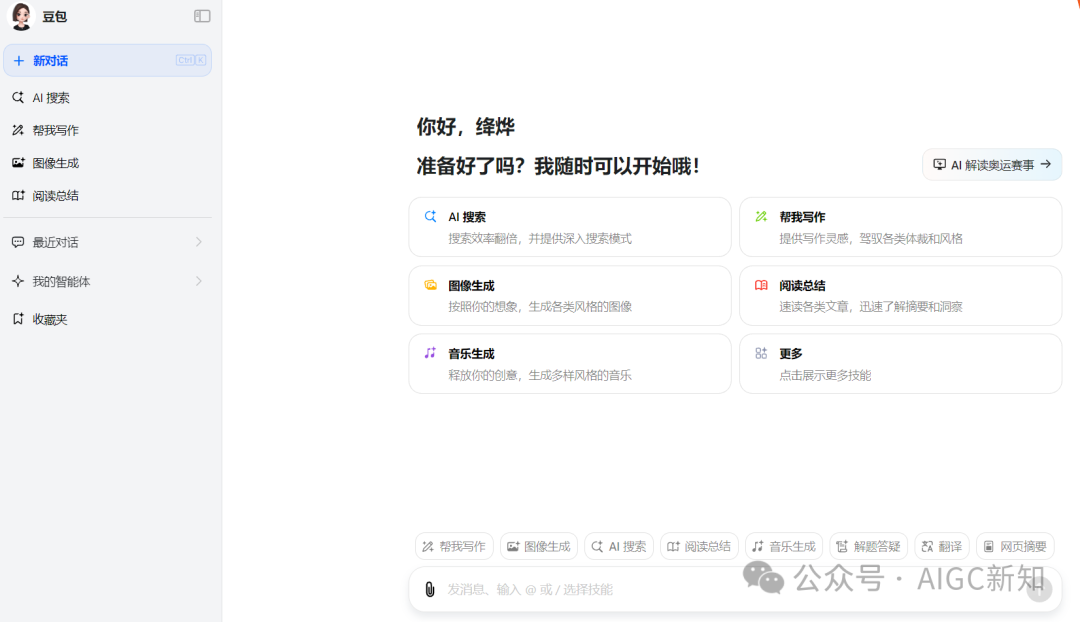
Task: Choose the AI 搜索 chip above input
Action: coord(619,546)
